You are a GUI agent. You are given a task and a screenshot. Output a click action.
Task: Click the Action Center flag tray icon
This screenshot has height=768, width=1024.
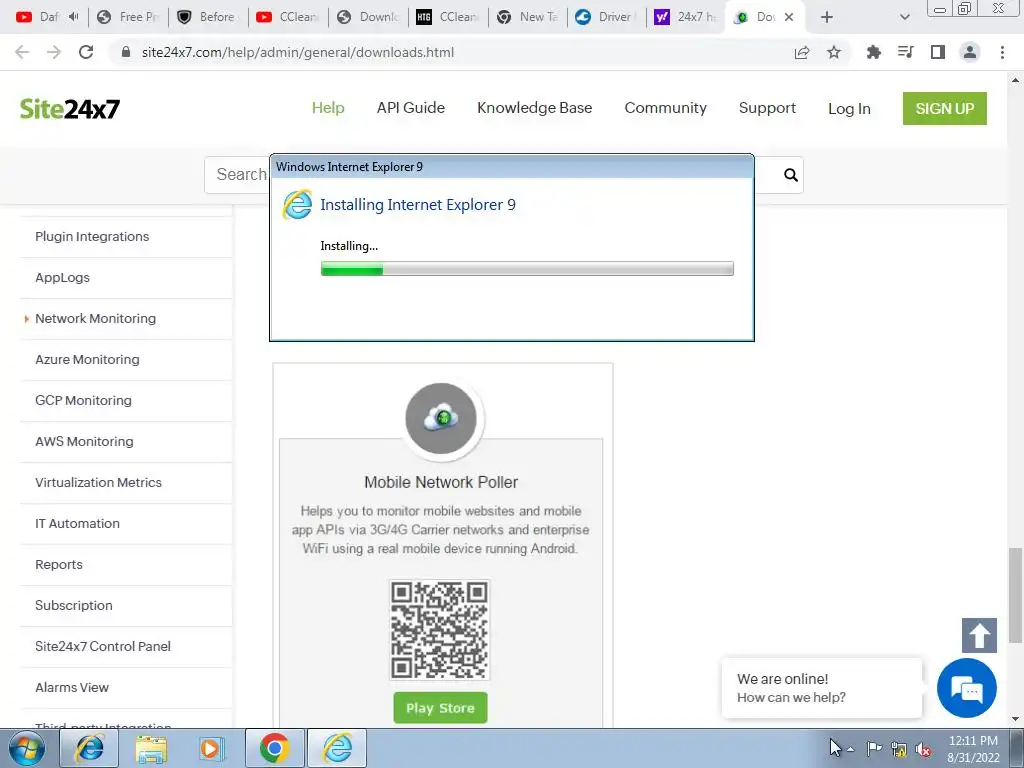[874, 749]
